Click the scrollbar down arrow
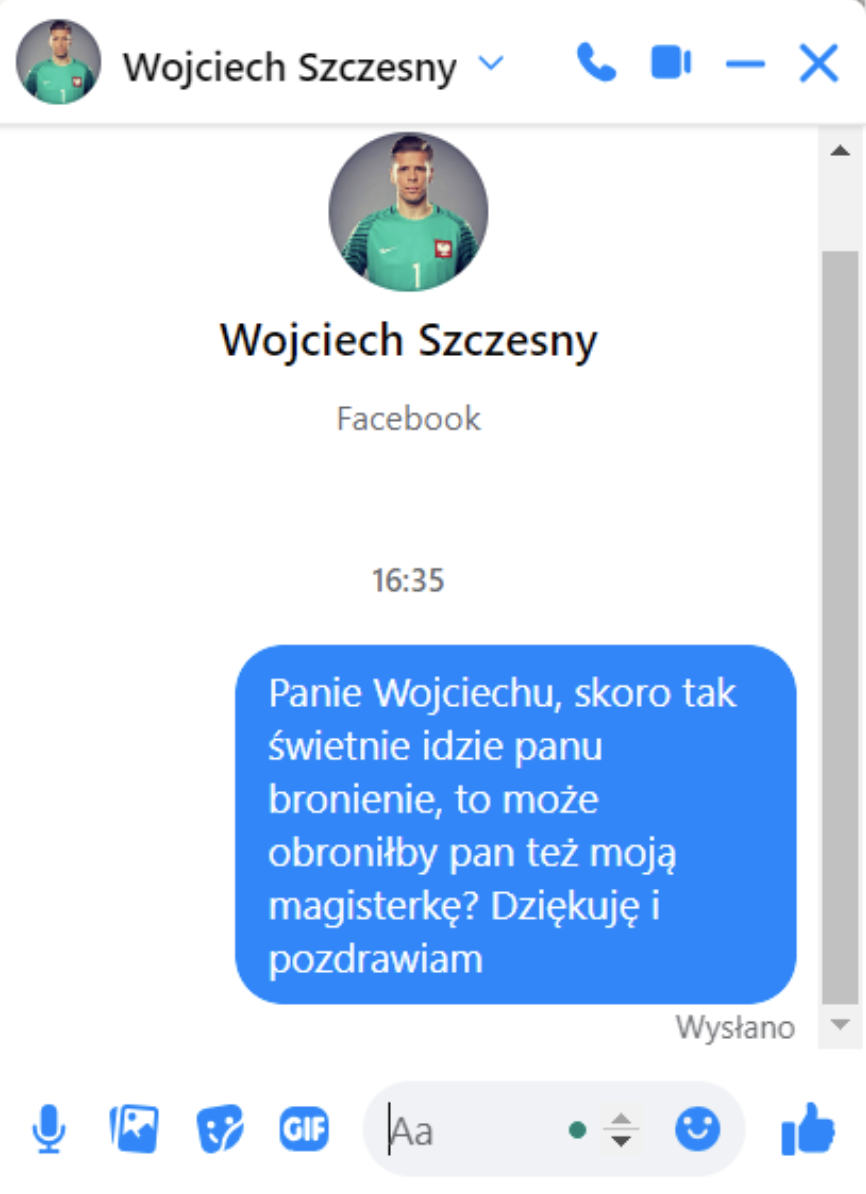The height and width of the screenshot is (1194, 866). 840,1025
